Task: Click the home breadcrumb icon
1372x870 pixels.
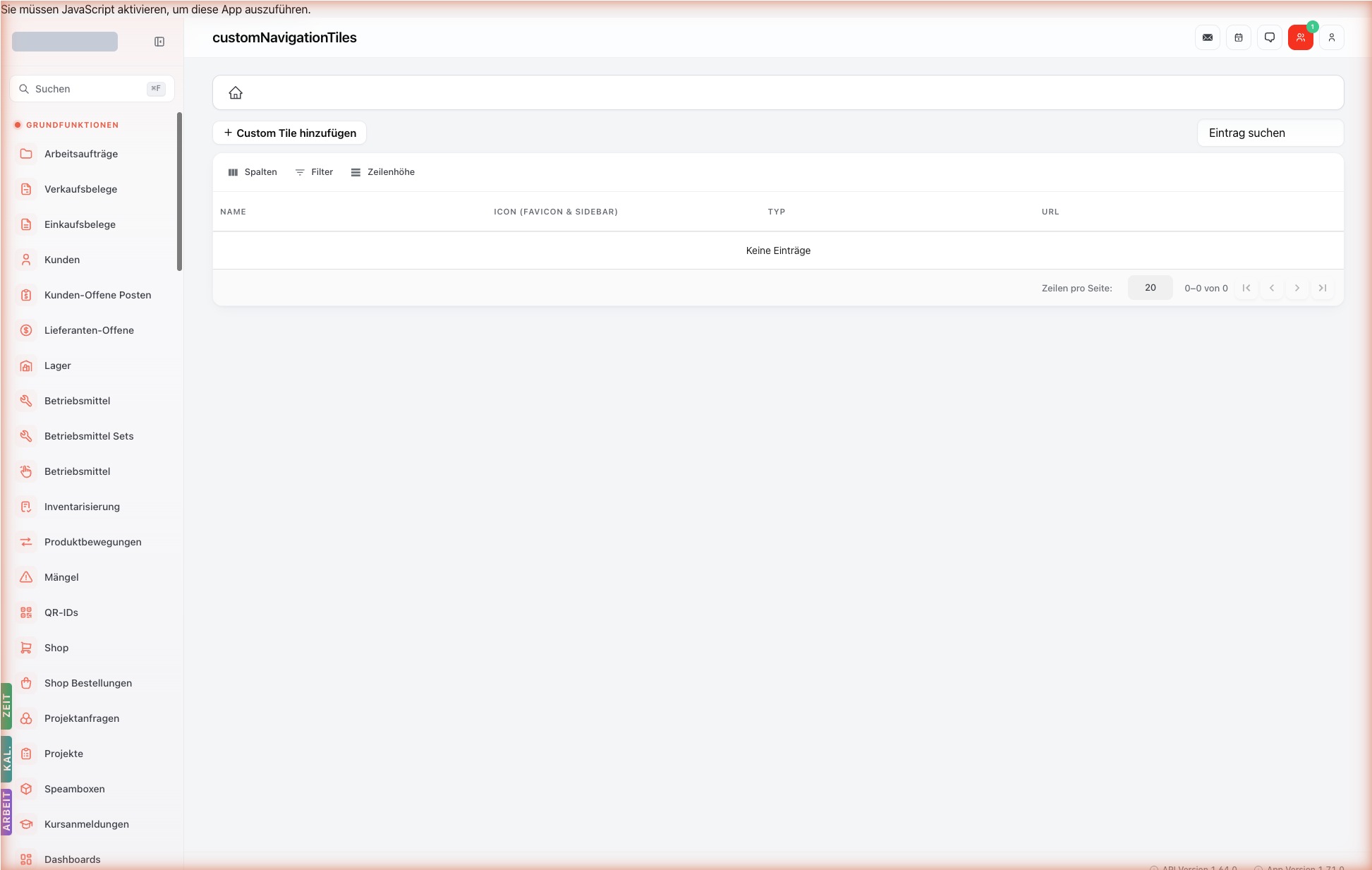Action: coord(236,92)
